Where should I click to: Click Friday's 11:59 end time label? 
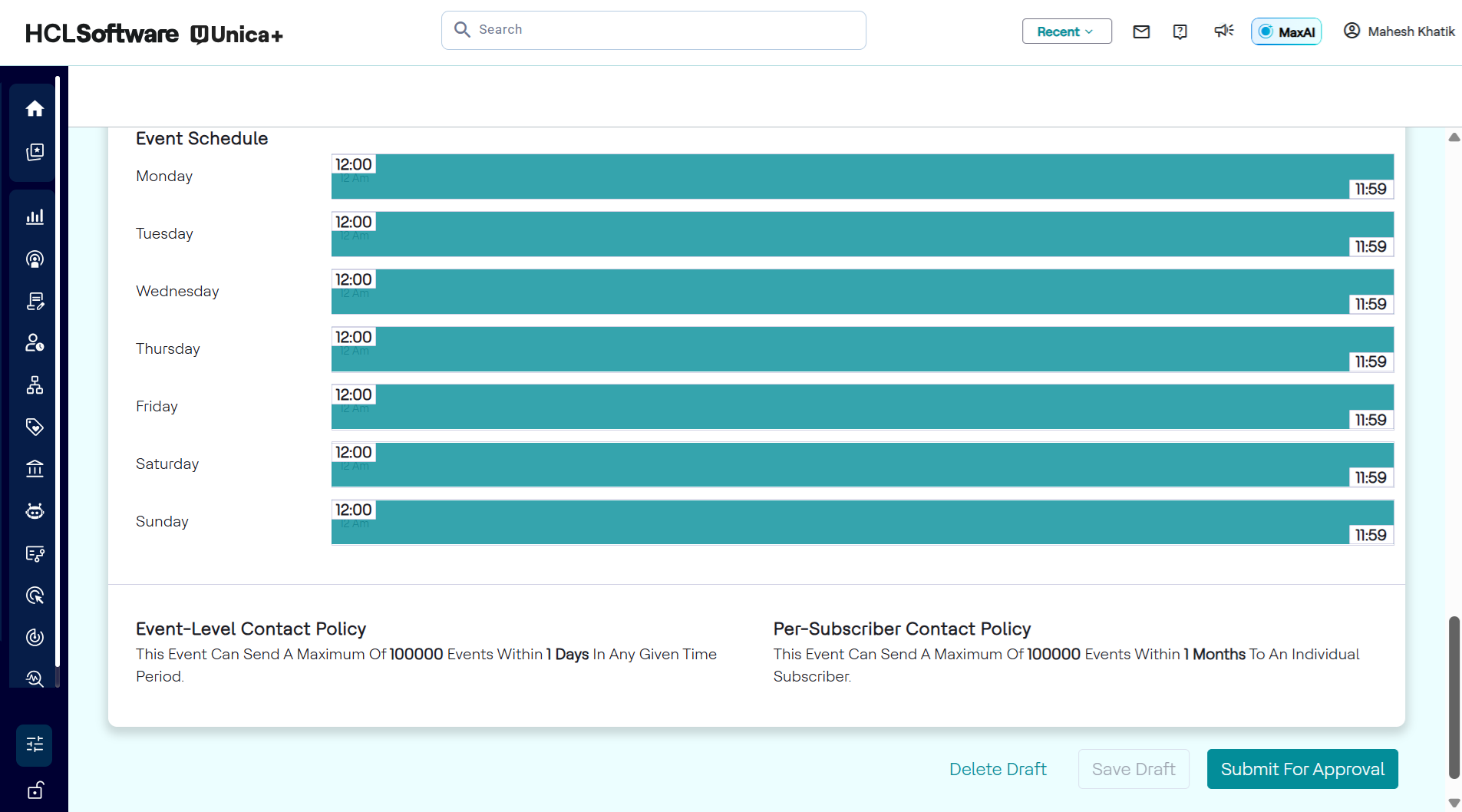(x=1371, y=420)
